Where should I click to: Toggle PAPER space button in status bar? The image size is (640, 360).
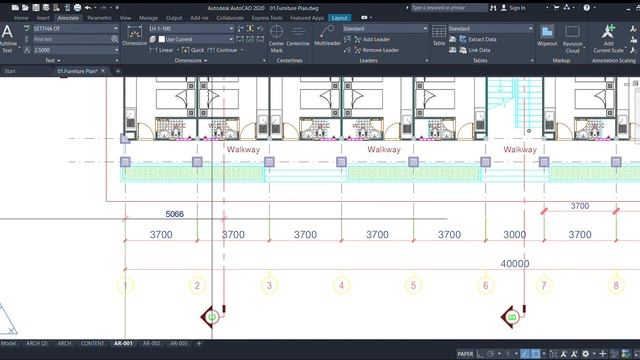[465, 354]
